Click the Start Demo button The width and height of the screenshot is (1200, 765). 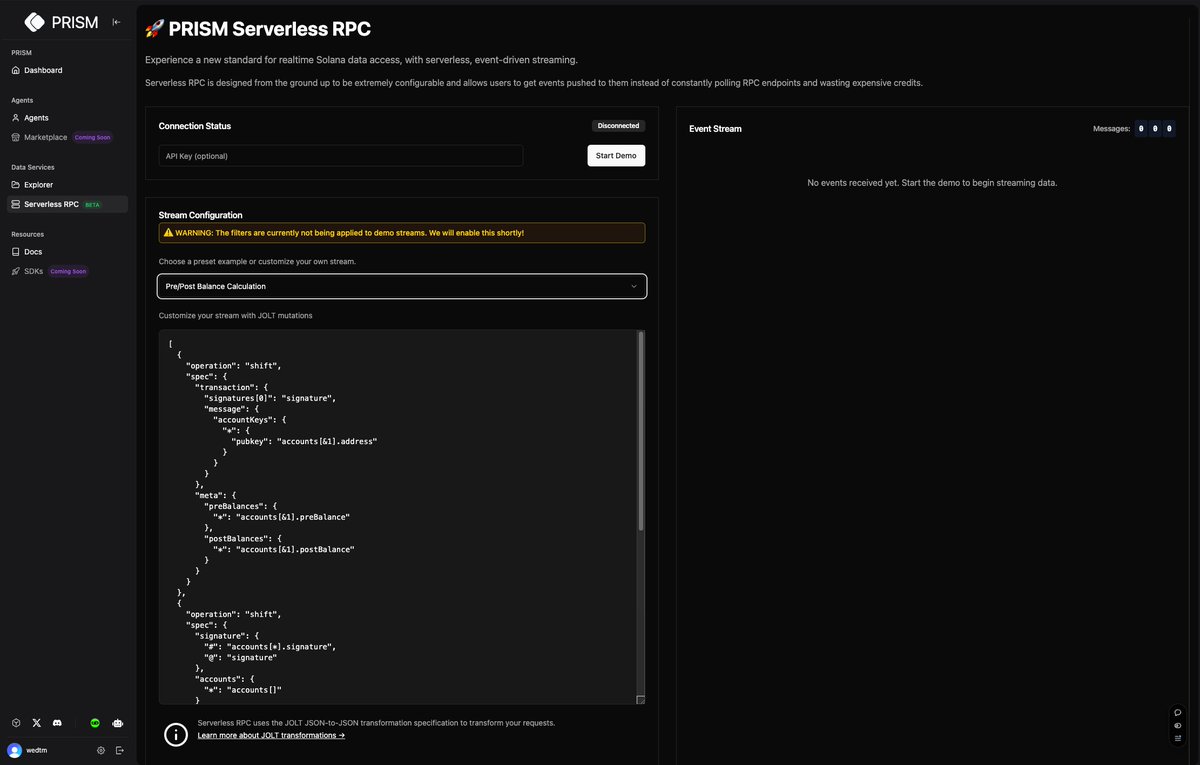(x=616, y=156)
